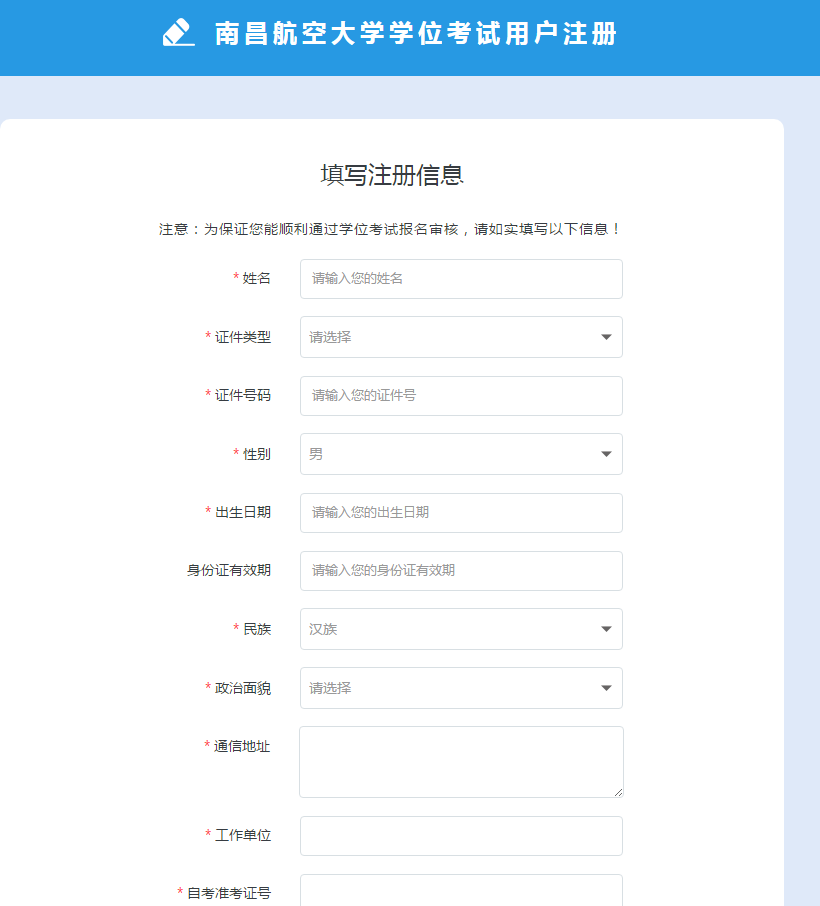Click the resize handle of 通信地址 textarea

[x=618, y=793]
